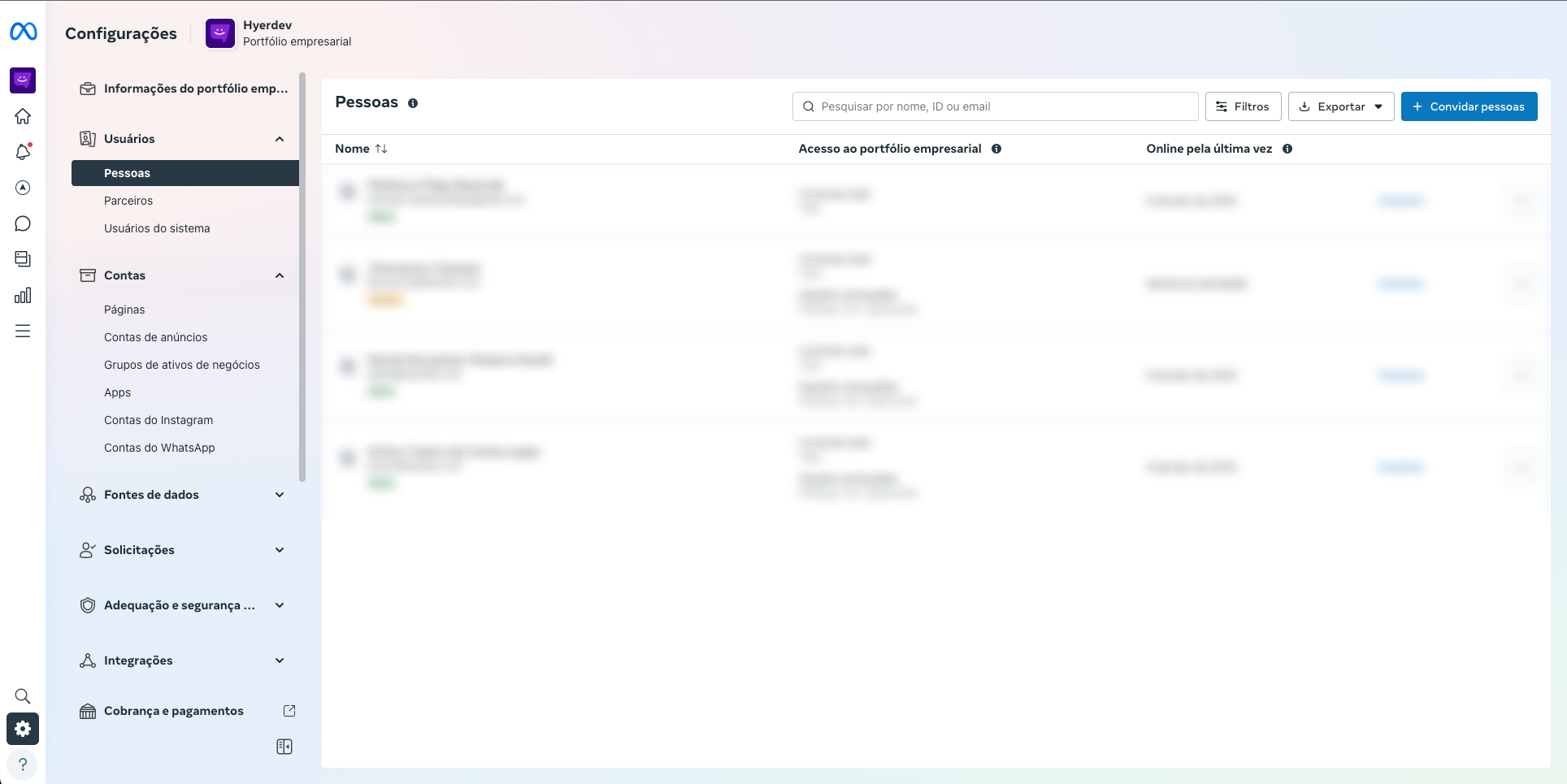
Task: Open Contas de anúncios menu item
Action: click(155, 337)
